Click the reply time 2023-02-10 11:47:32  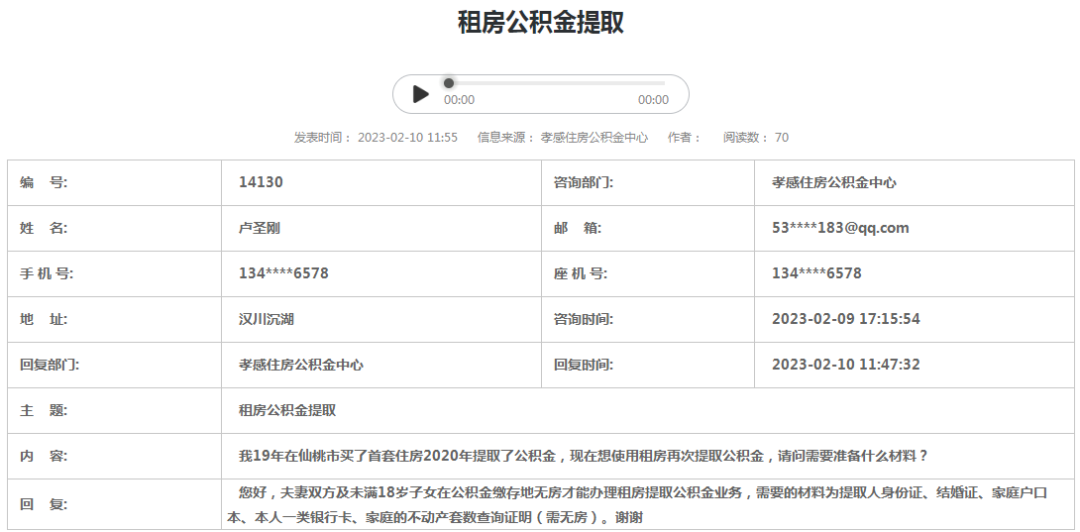(x=846, y=365)
